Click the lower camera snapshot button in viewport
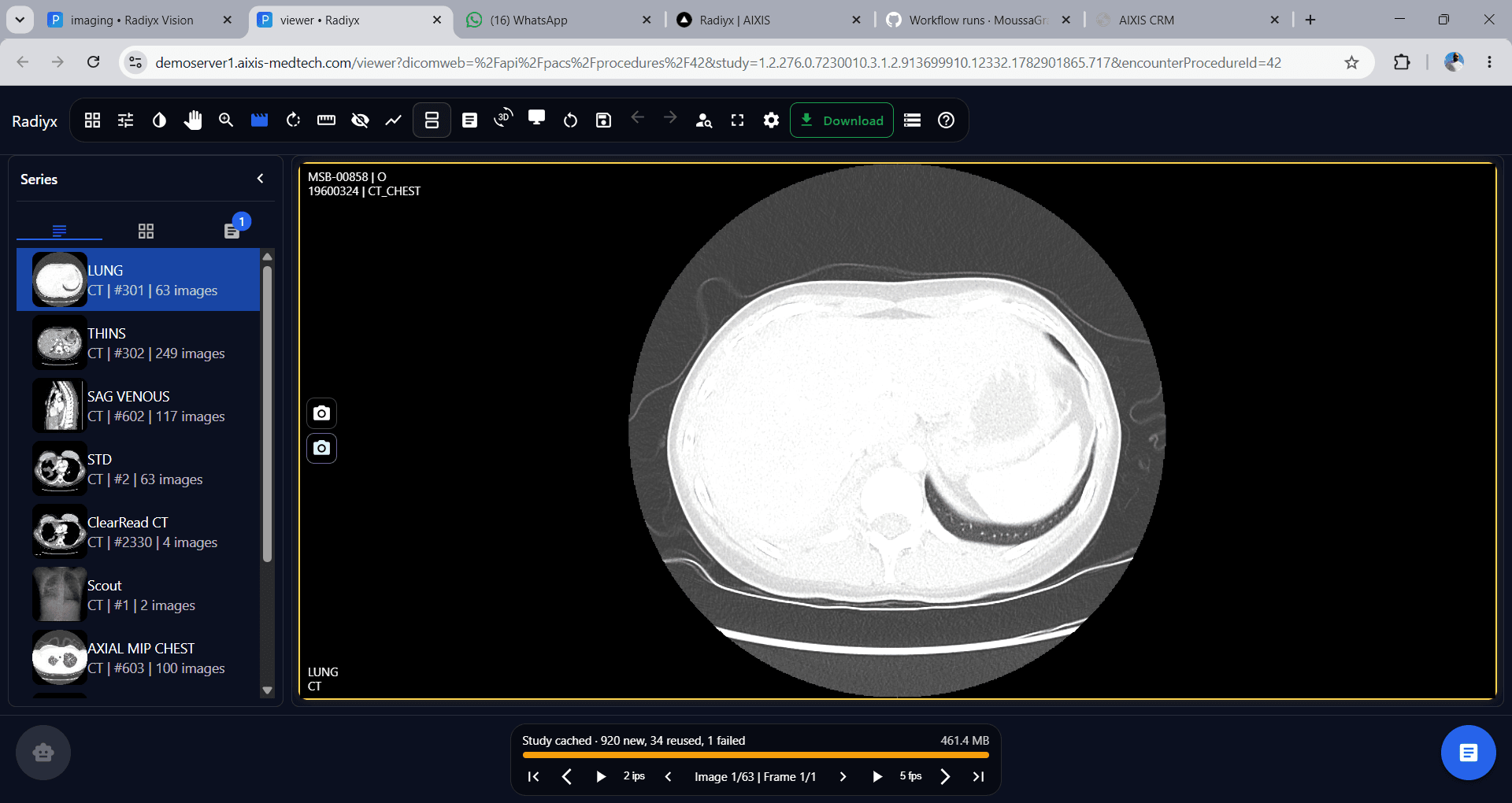Image resolution: width=1512 pixels, height=803 pixels. click(x=321, y=448)
